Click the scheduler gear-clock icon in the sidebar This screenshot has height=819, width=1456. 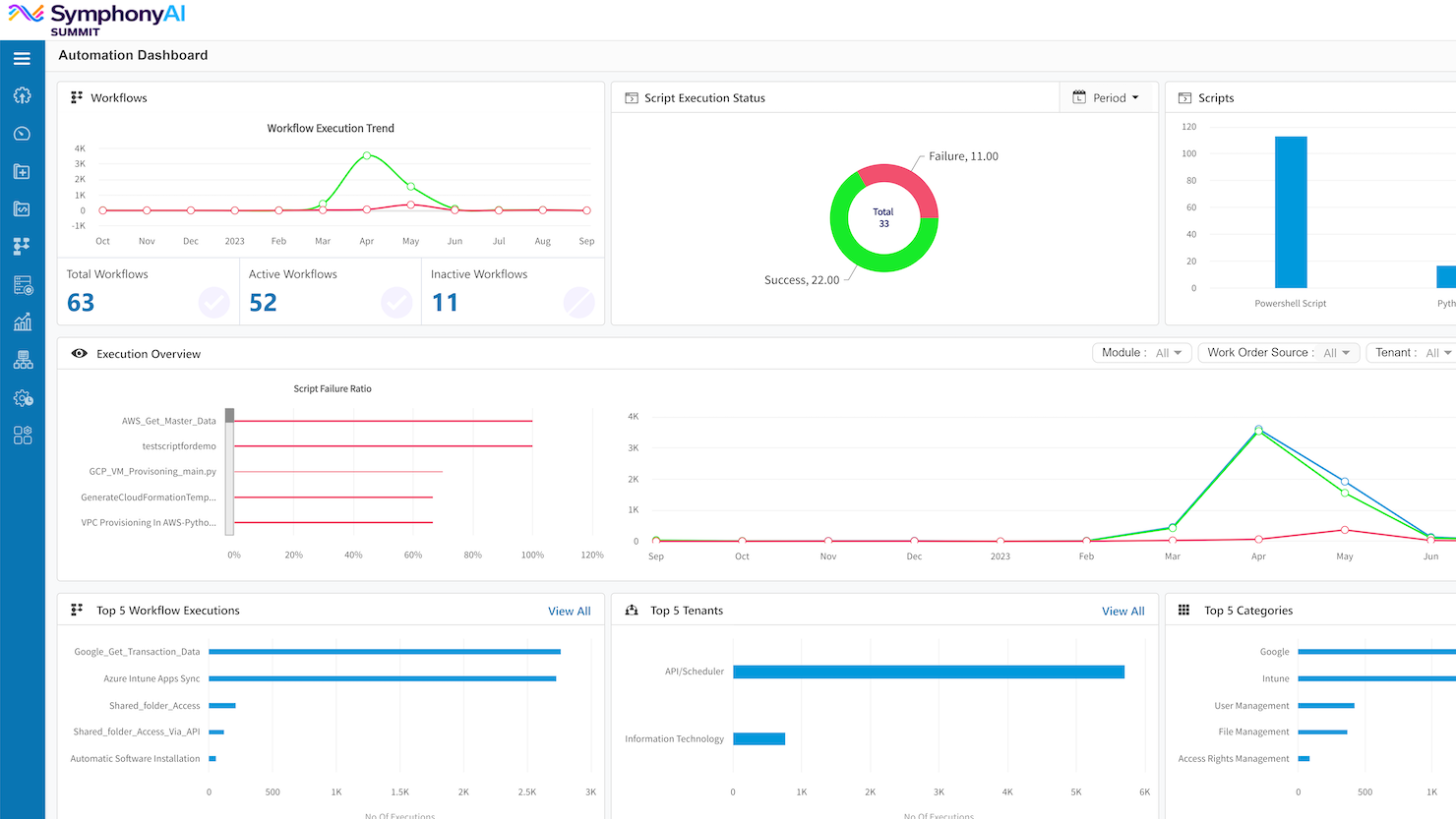(x=22, y=398)
